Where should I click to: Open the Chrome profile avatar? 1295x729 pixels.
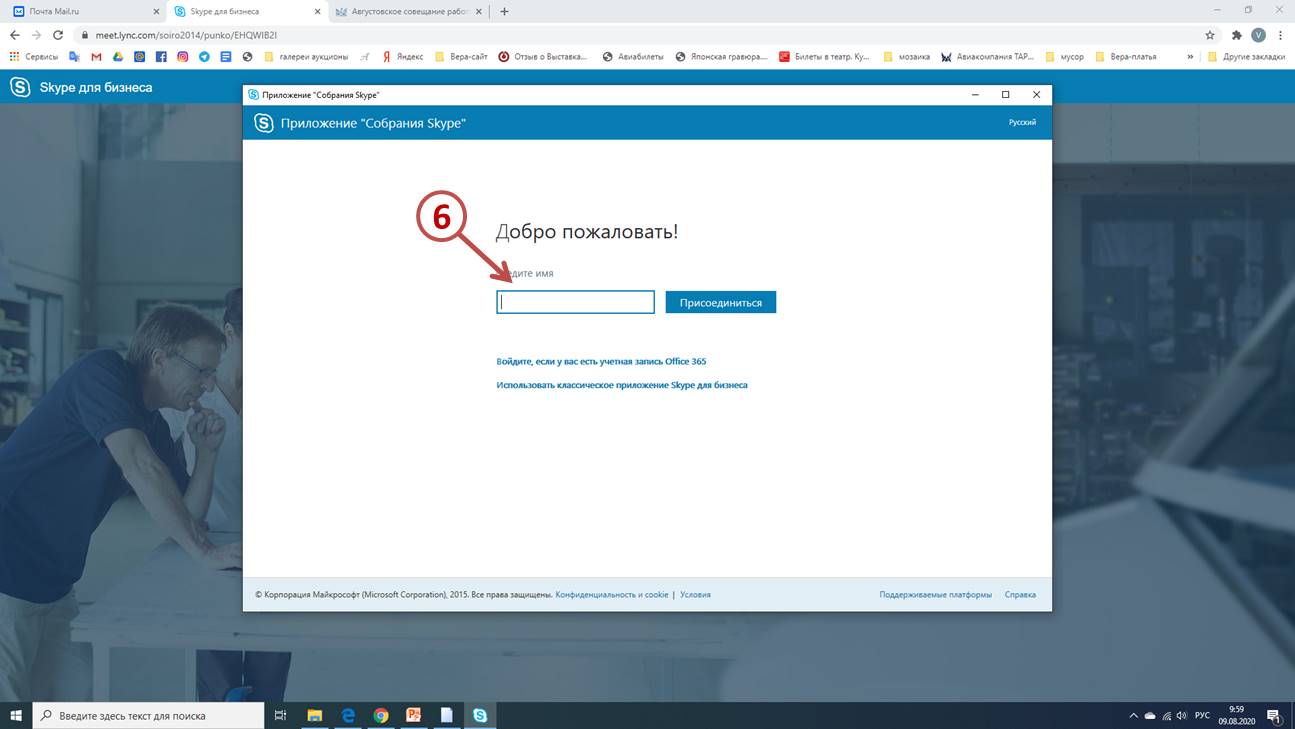point(1258,35)
